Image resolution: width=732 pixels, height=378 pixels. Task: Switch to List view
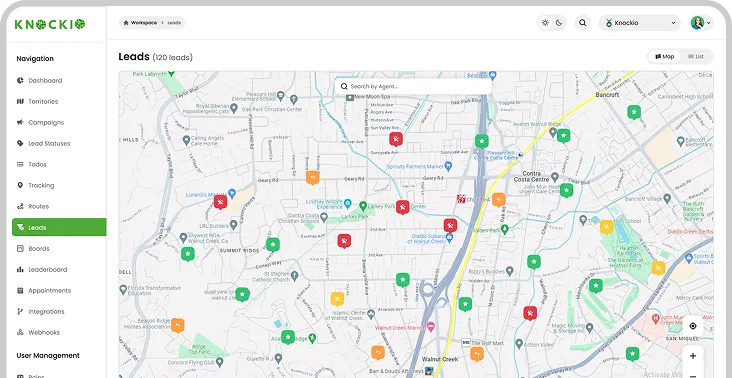[696, 56]
